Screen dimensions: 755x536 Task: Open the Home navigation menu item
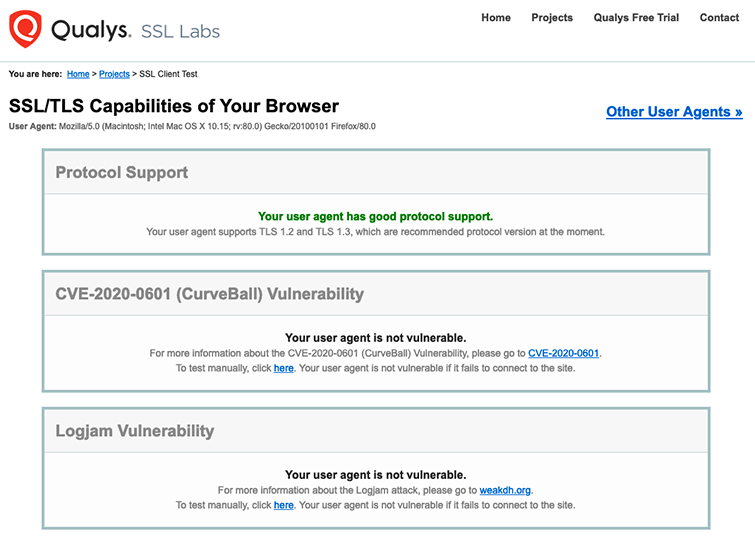pyautogui.click(x=496, y=17)
